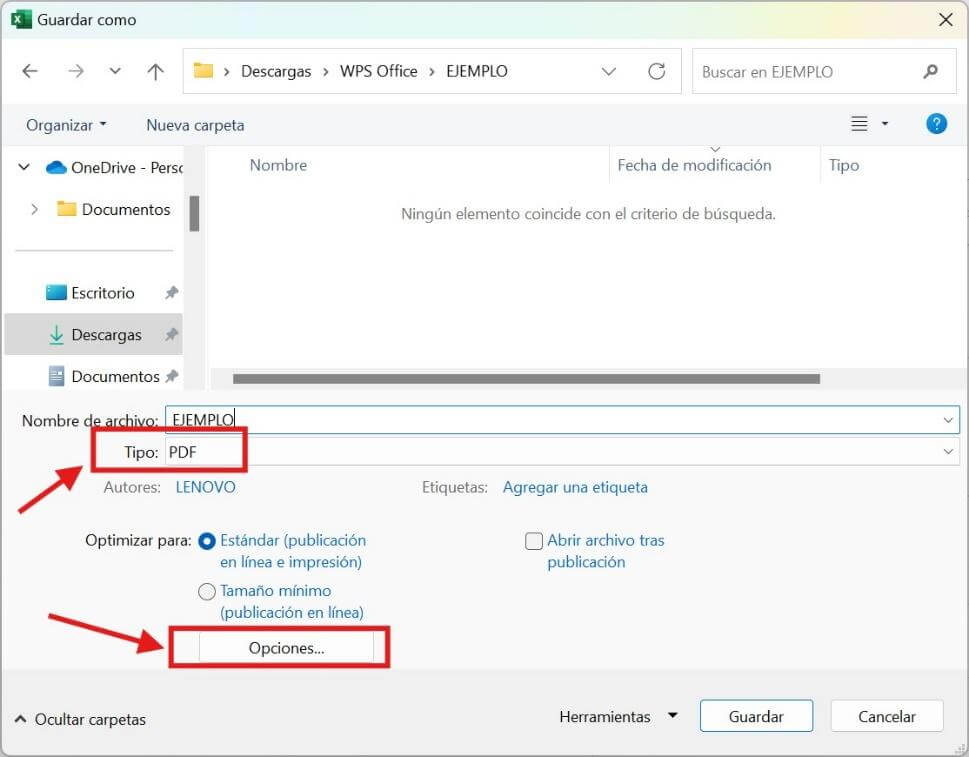The width and height of the screenshot is (969, 757).
Task: Click Agregar una etiqueta link
Action: 574,487
